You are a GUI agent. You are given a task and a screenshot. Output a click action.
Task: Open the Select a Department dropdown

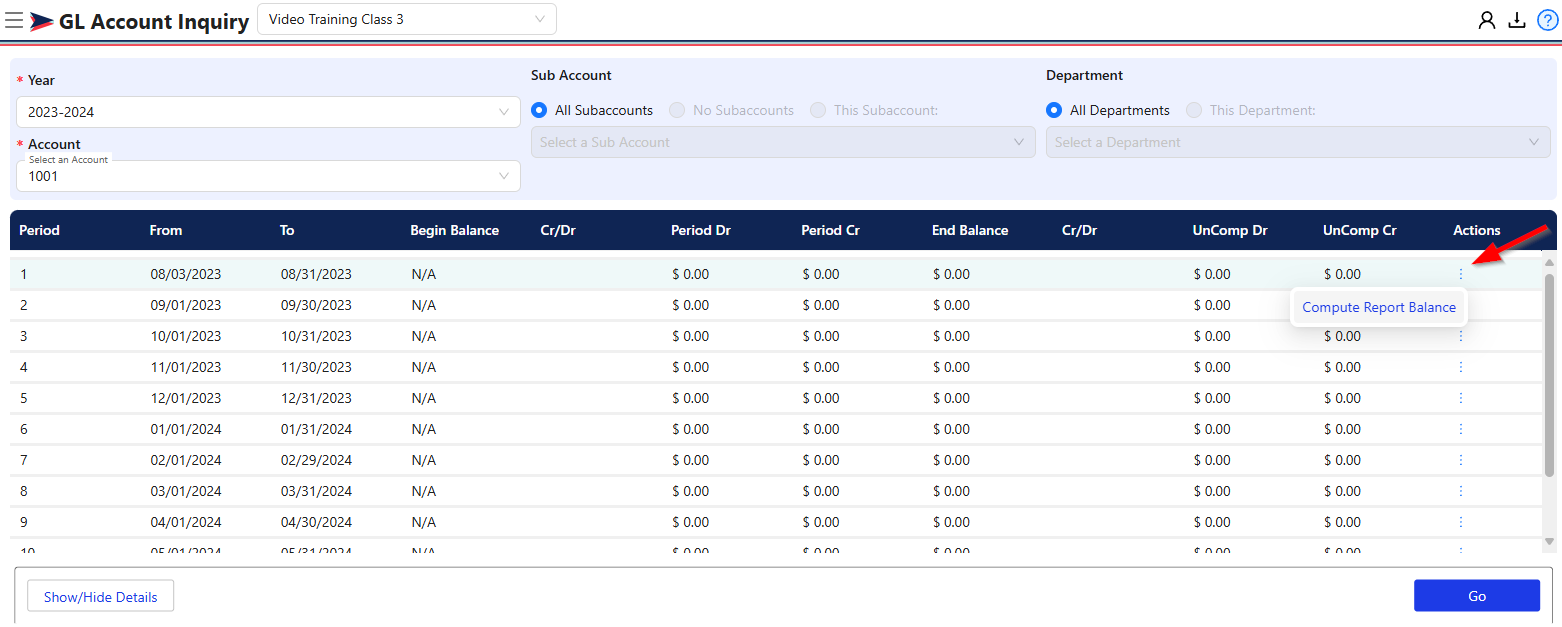click(x=1298, y=142)
